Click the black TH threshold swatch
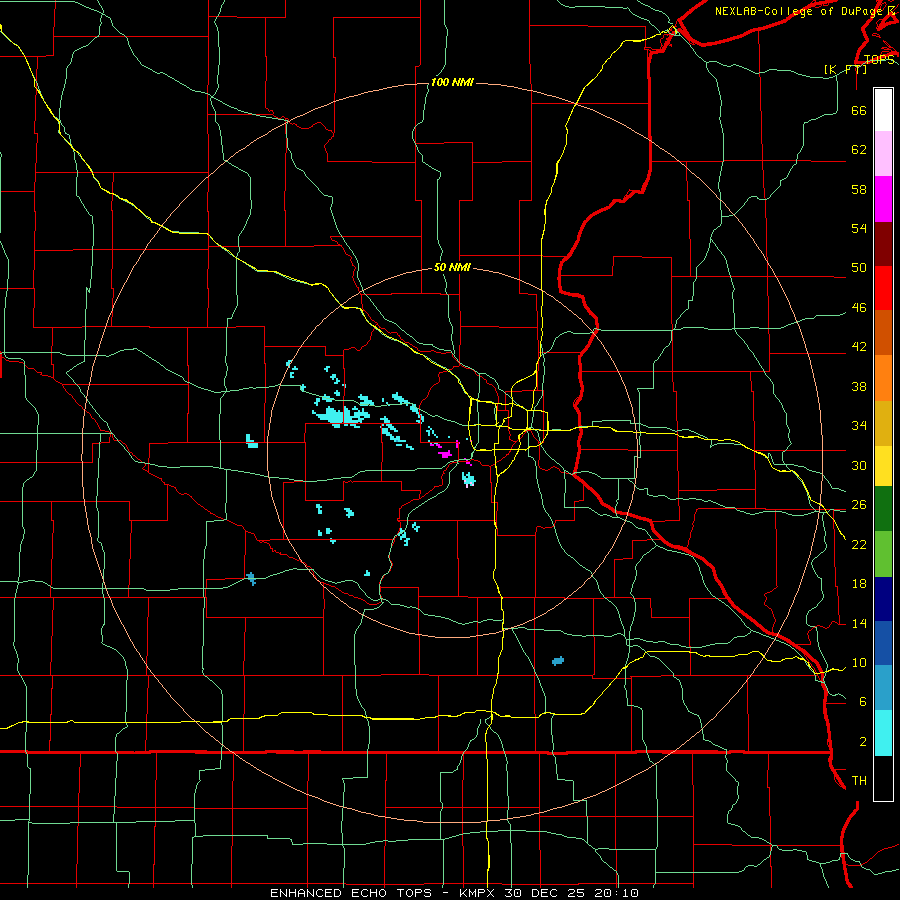Image resolution: width=900 pixels, height=900 pixels. tap(883, 778)
